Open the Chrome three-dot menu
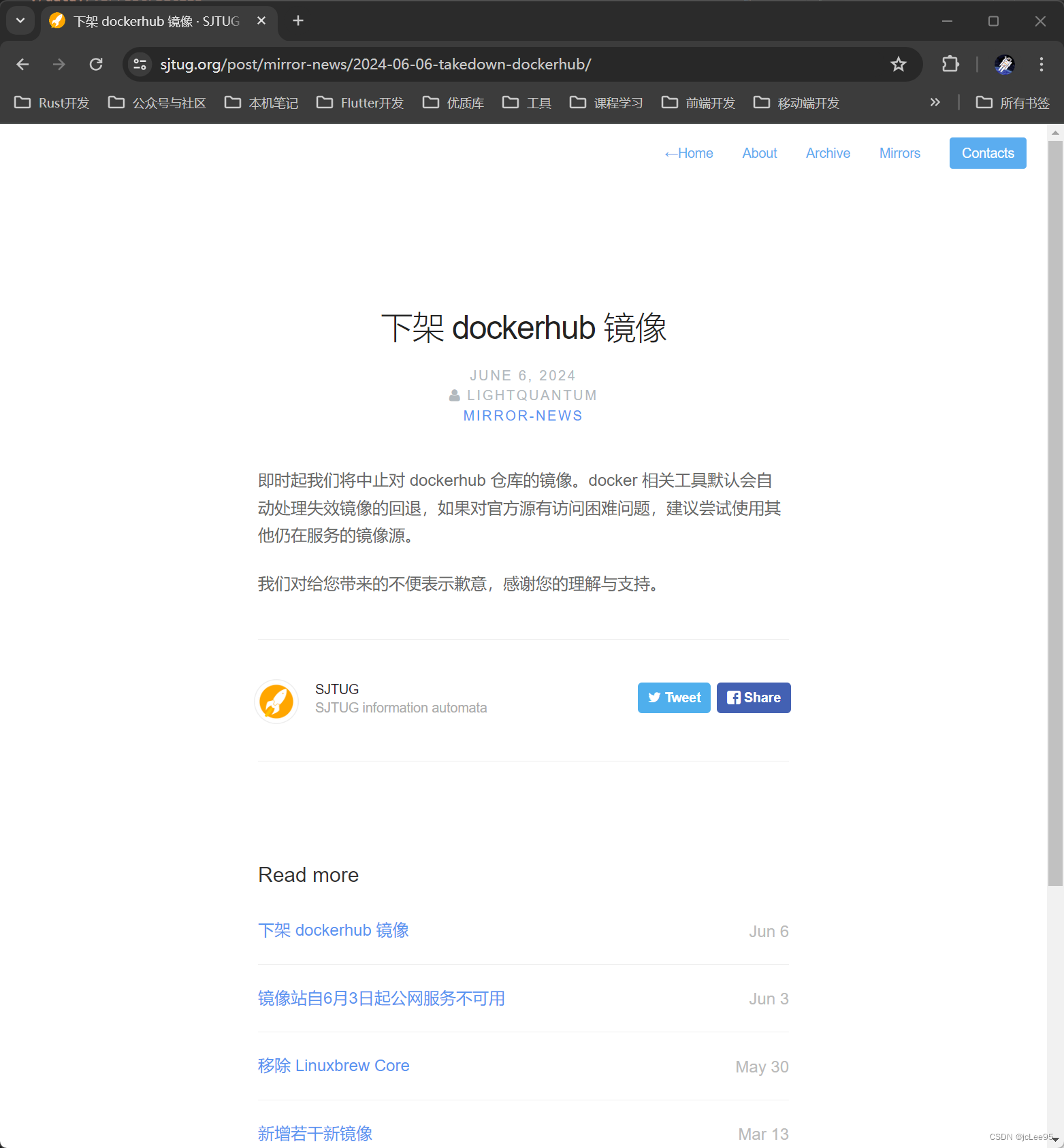This screenshot has height=1148, width=1064. 1042,64
